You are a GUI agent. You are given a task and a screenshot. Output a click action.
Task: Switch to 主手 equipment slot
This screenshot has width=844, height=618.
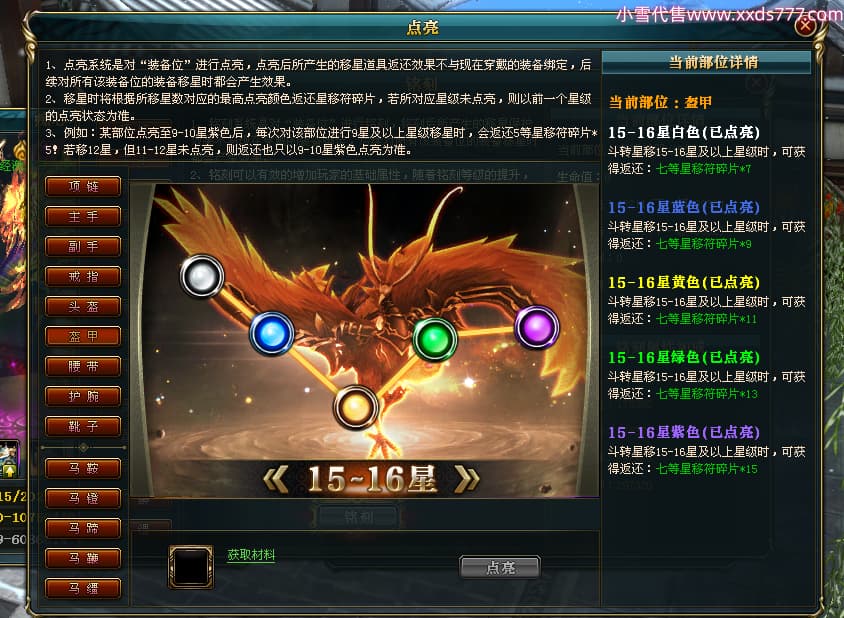click(83, 217)
